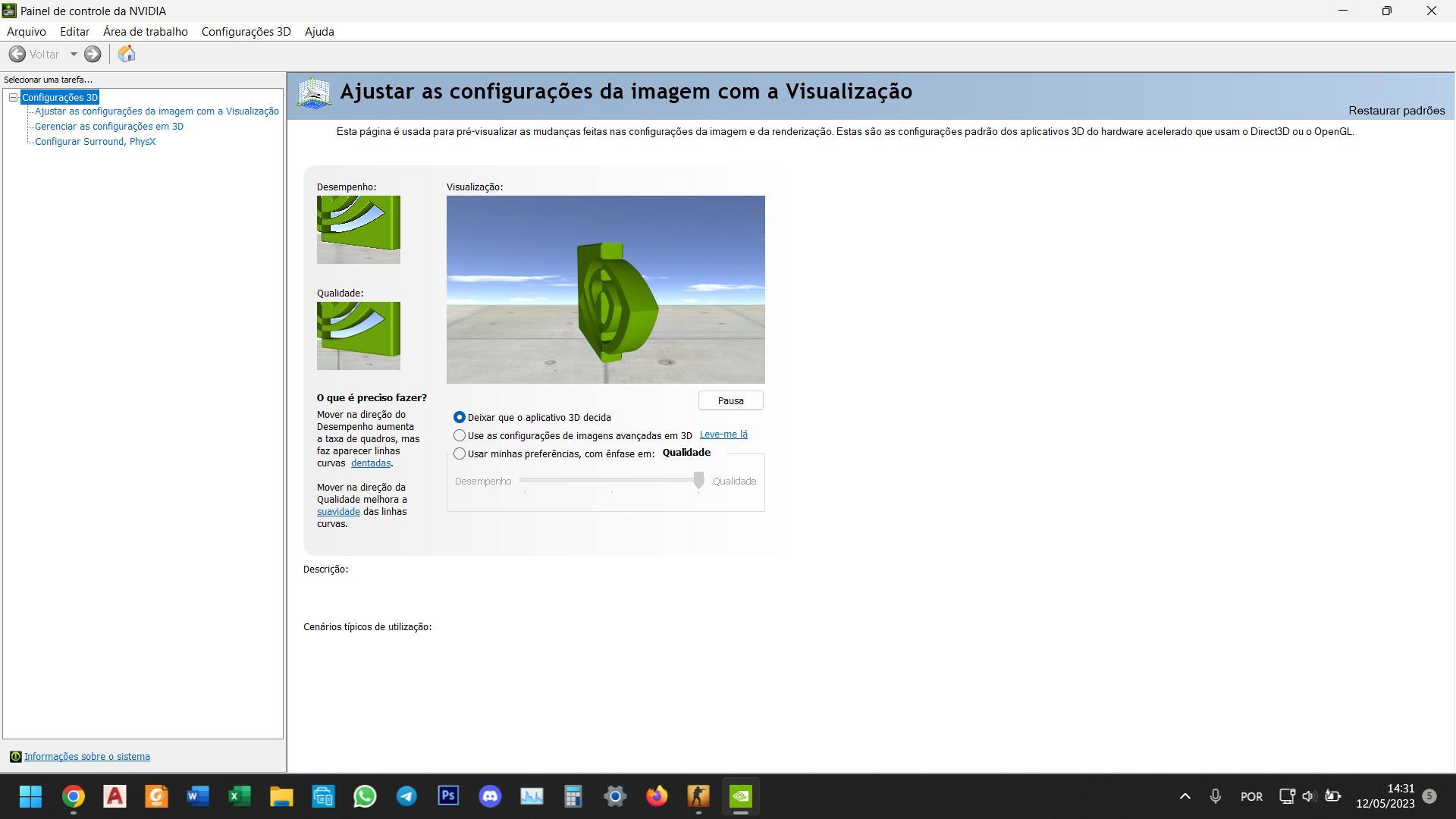
Task: Open the Editar menu
Action: [74, 32]
